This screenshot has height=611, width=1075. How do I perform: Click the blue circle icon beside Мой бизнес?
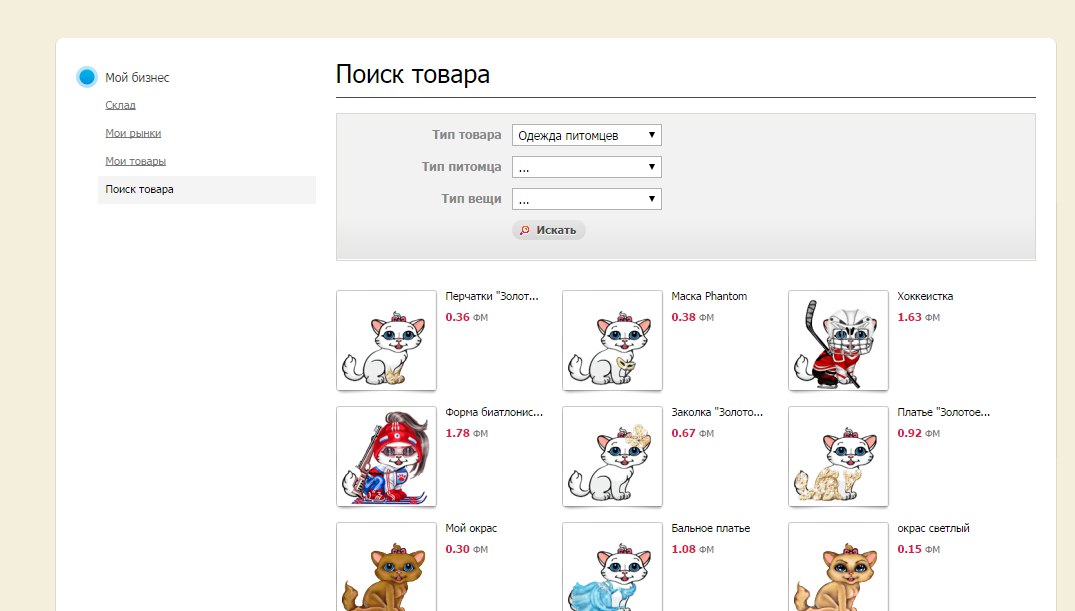(87, 77)
